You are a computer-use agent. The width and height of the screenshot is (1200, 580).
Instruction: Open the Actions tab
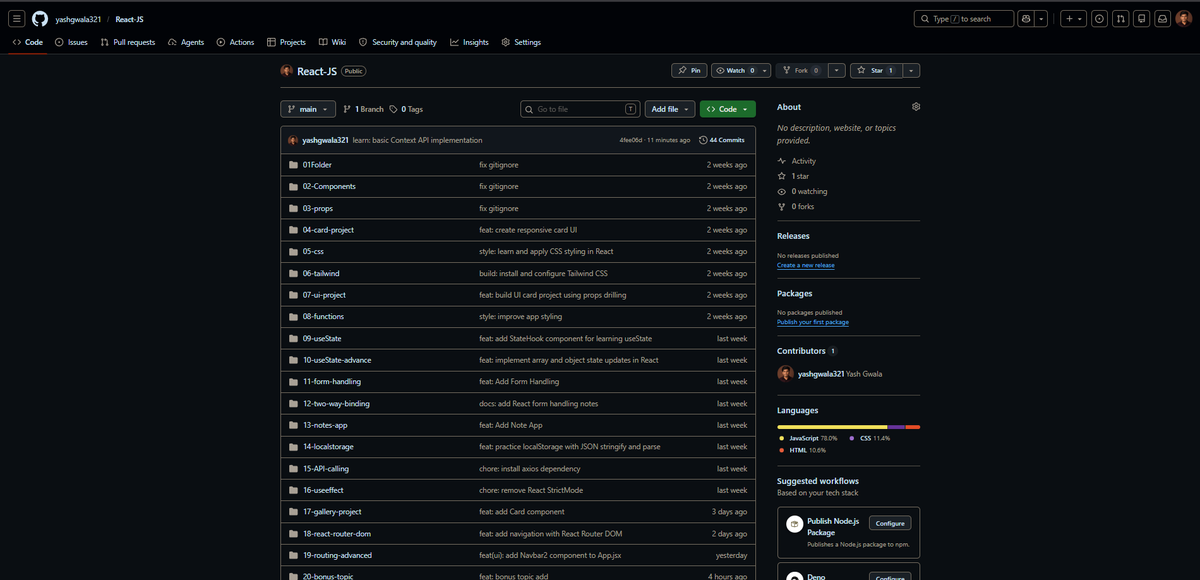(235, 42)
